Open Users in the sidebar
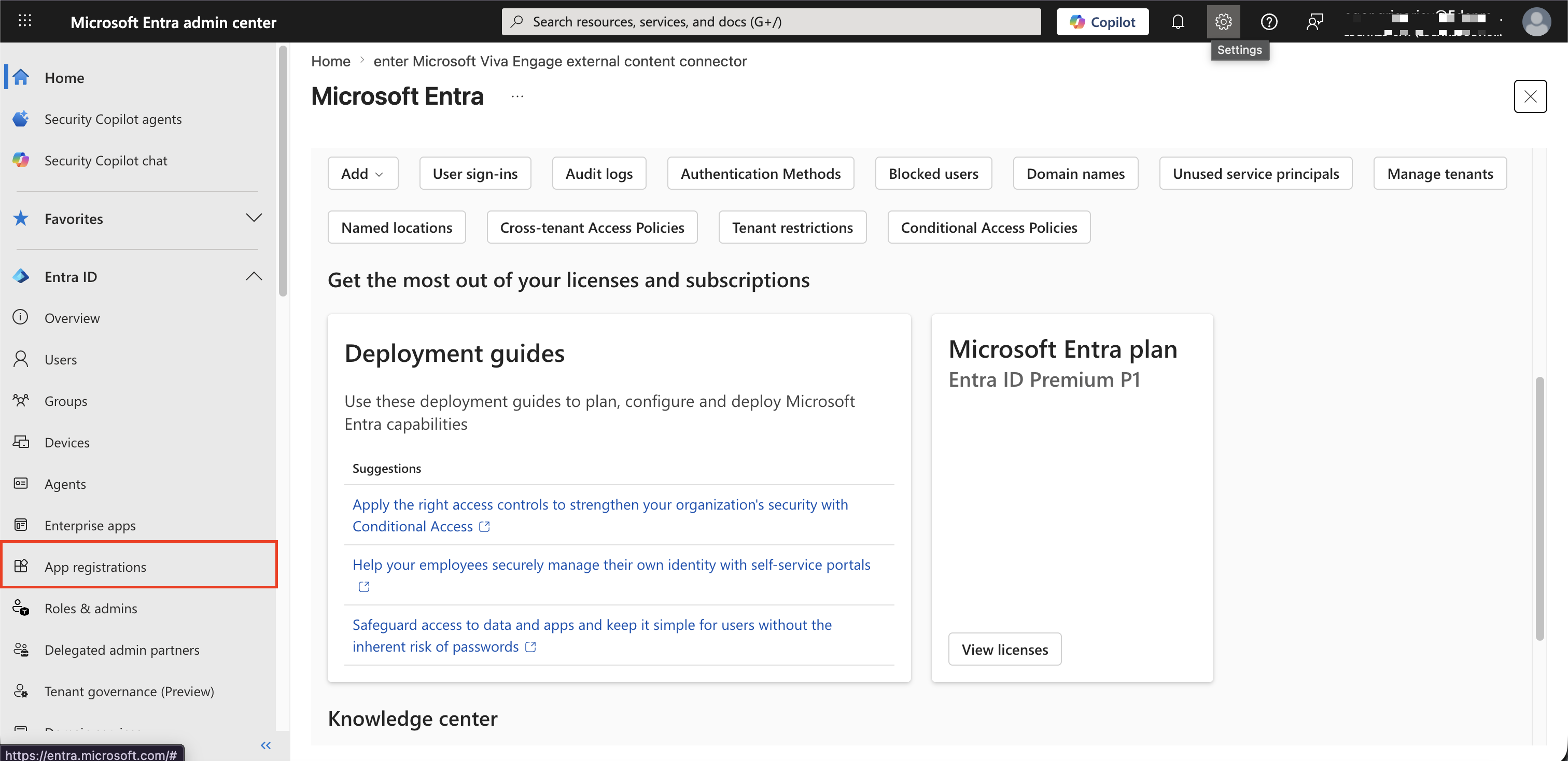The image size is (1568, 761). pos(139,359)
